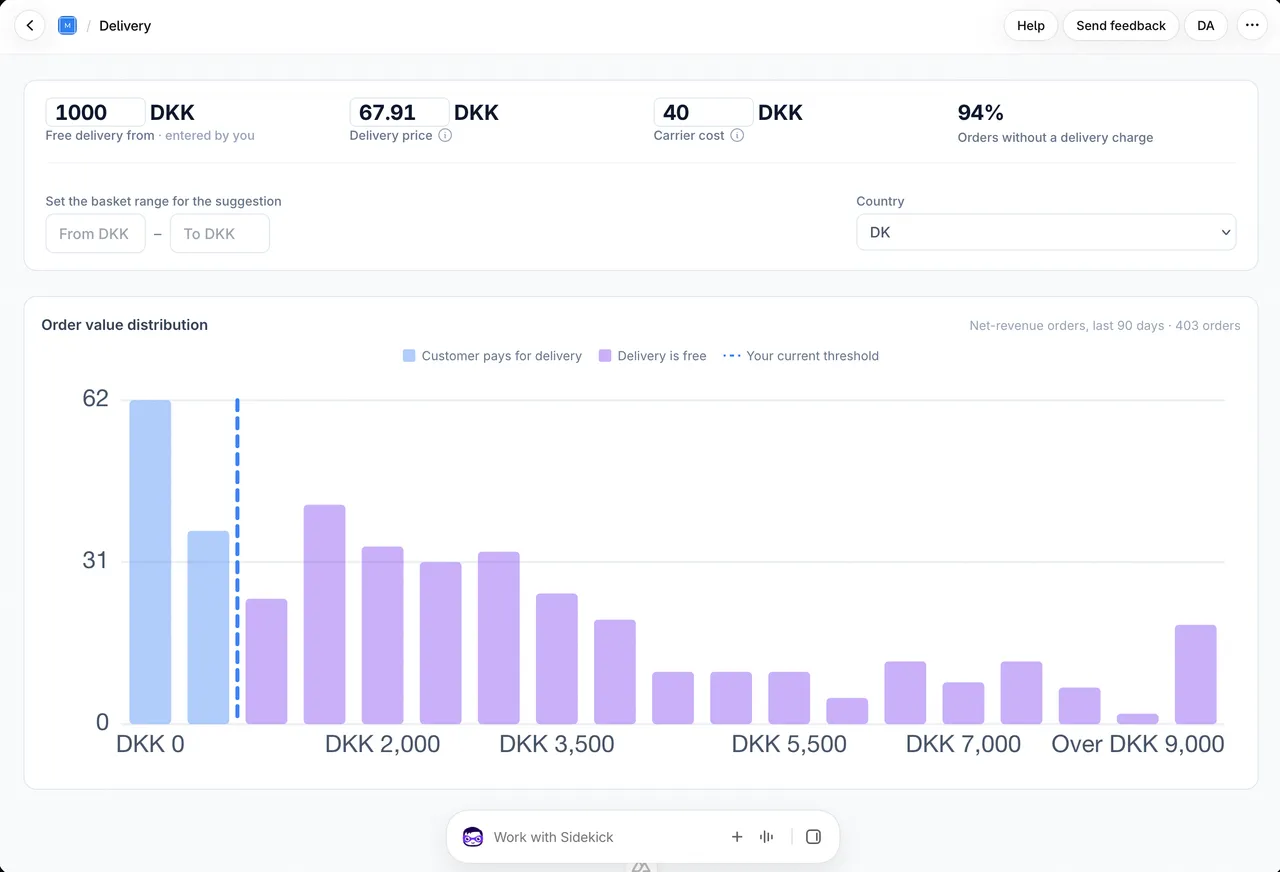Add attachment with Sidekick plus icon
This screenshot has height=872, width=1280.
(x=737, y=837)
